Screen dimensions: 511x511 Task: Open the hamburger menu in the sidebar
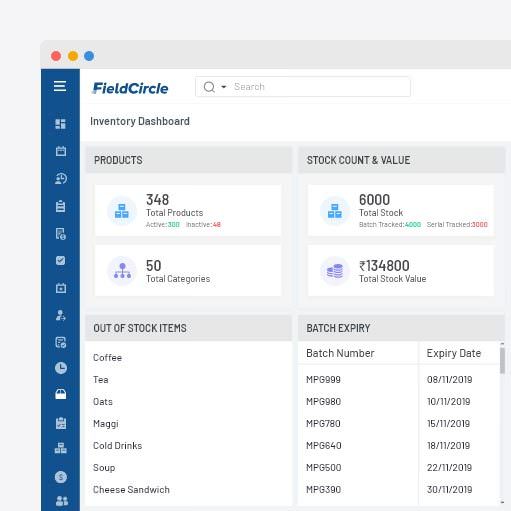point(60,86)
